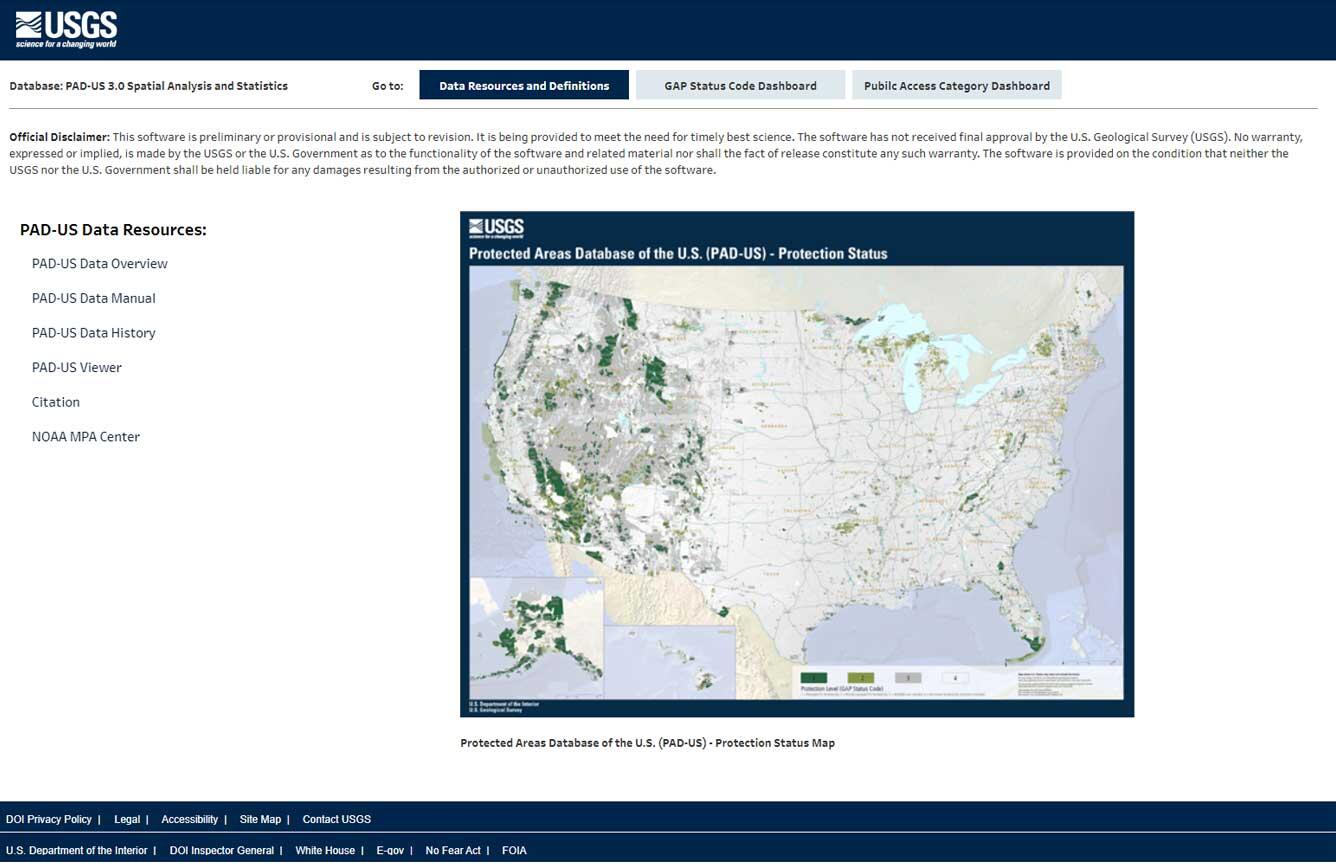Open PAD-US Data History link
The width and height of the screenshot is (1336, 864).
click(94, 333)
